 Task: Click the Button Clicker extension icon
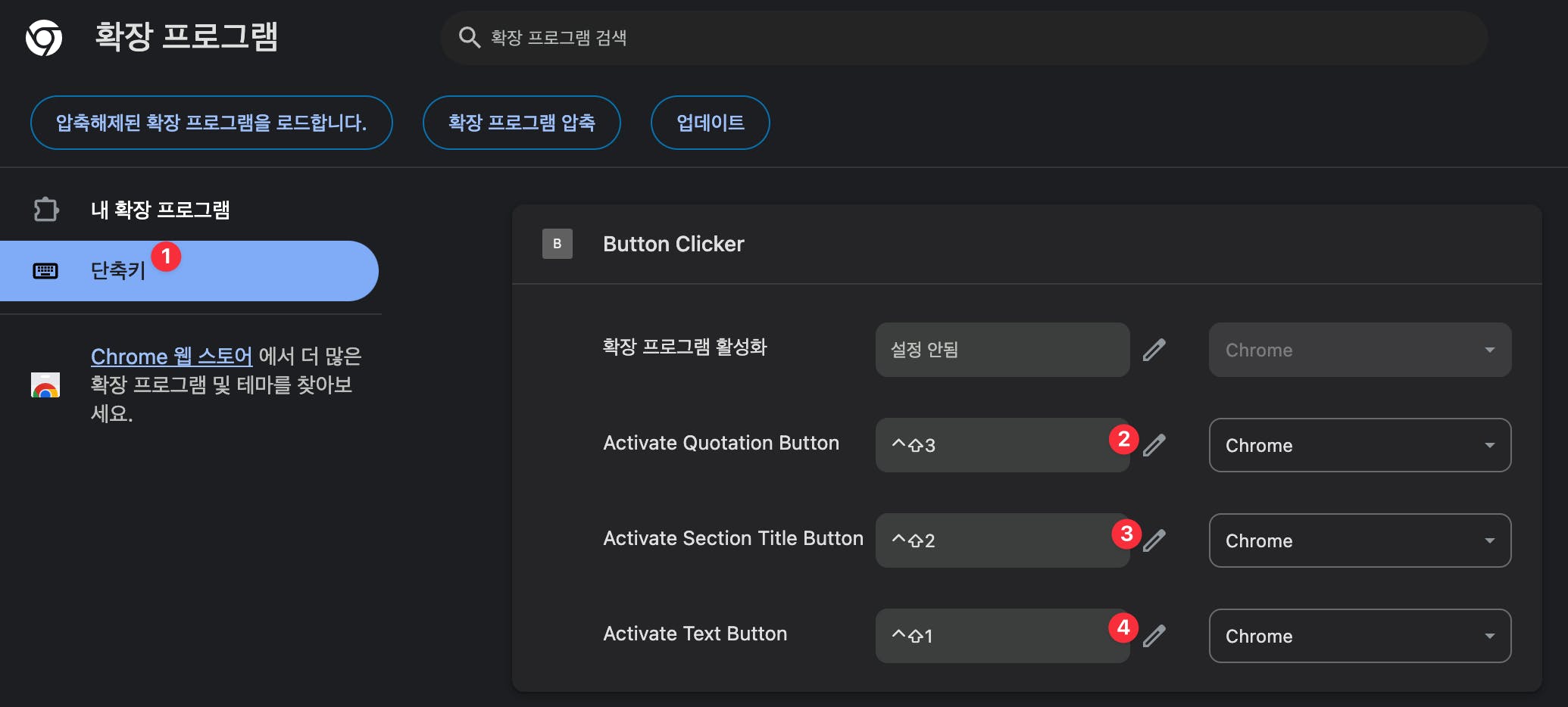coord(557,244)
